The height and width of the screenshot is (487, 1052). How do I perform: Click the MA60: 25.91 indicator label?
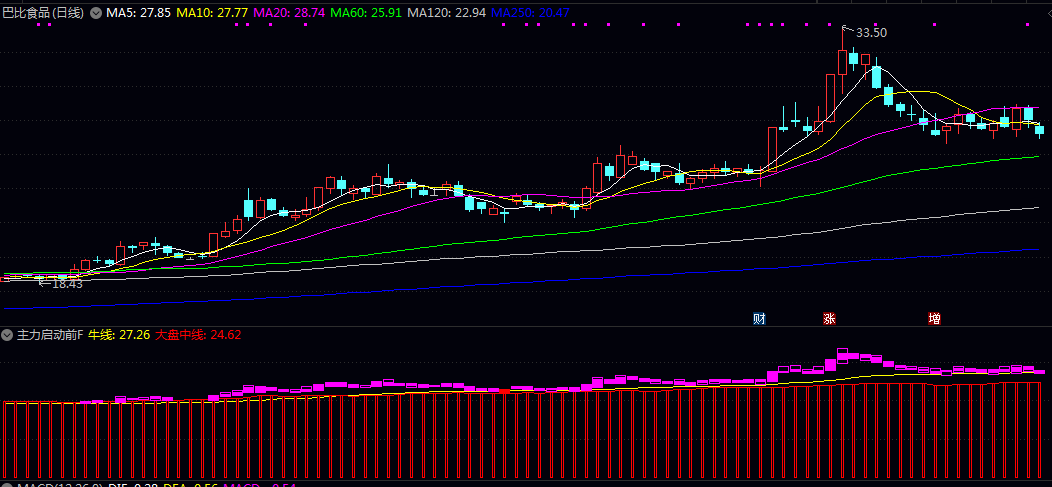click(x=366, y=13)
